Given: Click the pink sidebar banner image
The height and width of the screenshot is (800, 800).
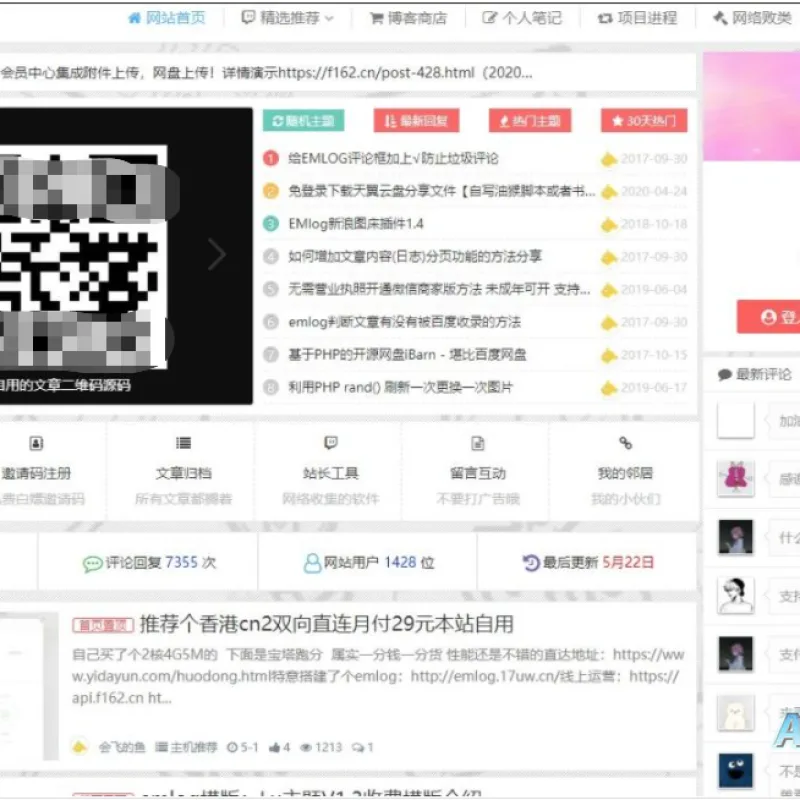Looking at the screenshot, I should [751, 106].
